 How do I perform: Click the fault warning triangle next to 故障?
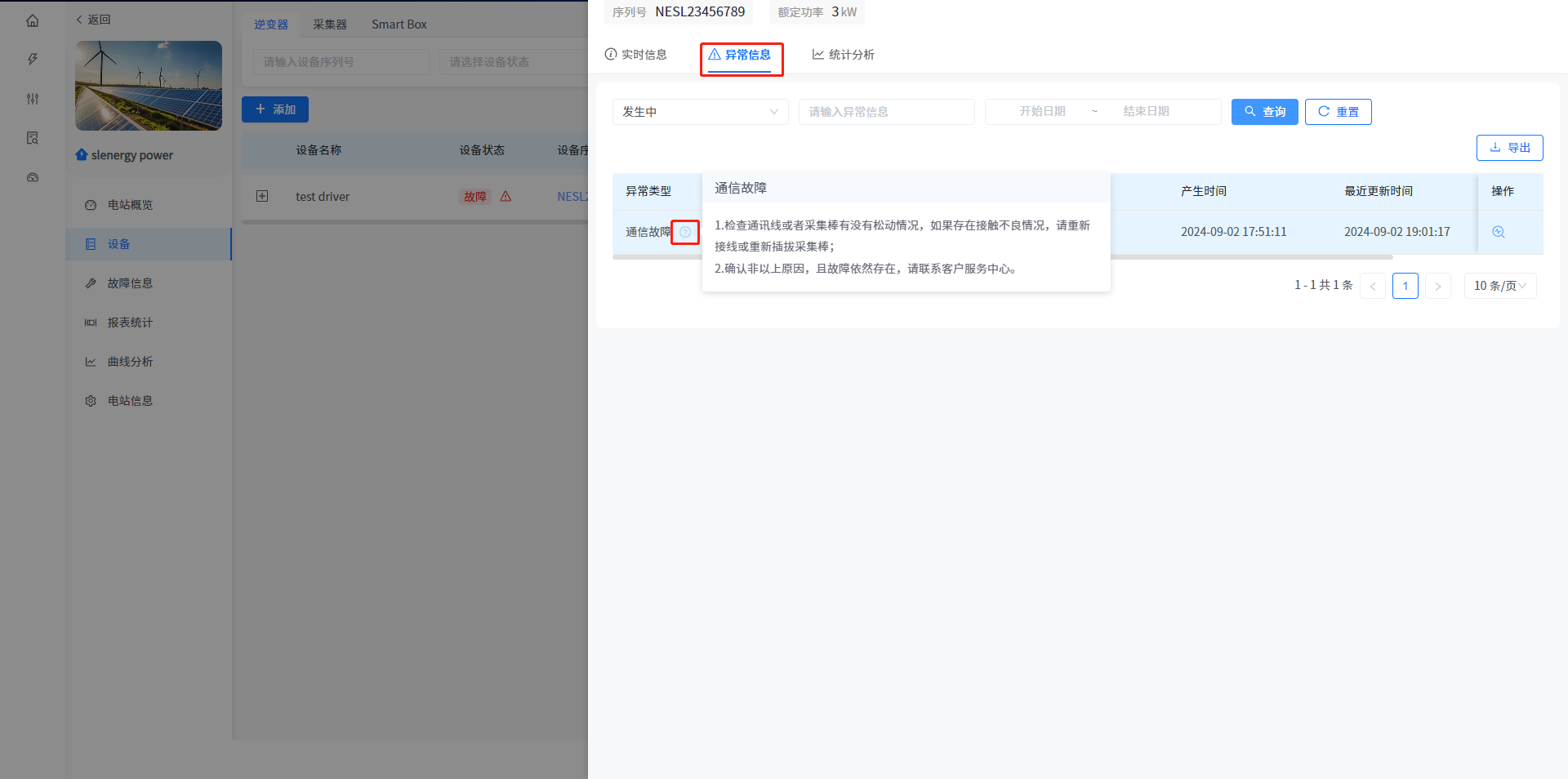pyautogui.click(x=506, y=197)
